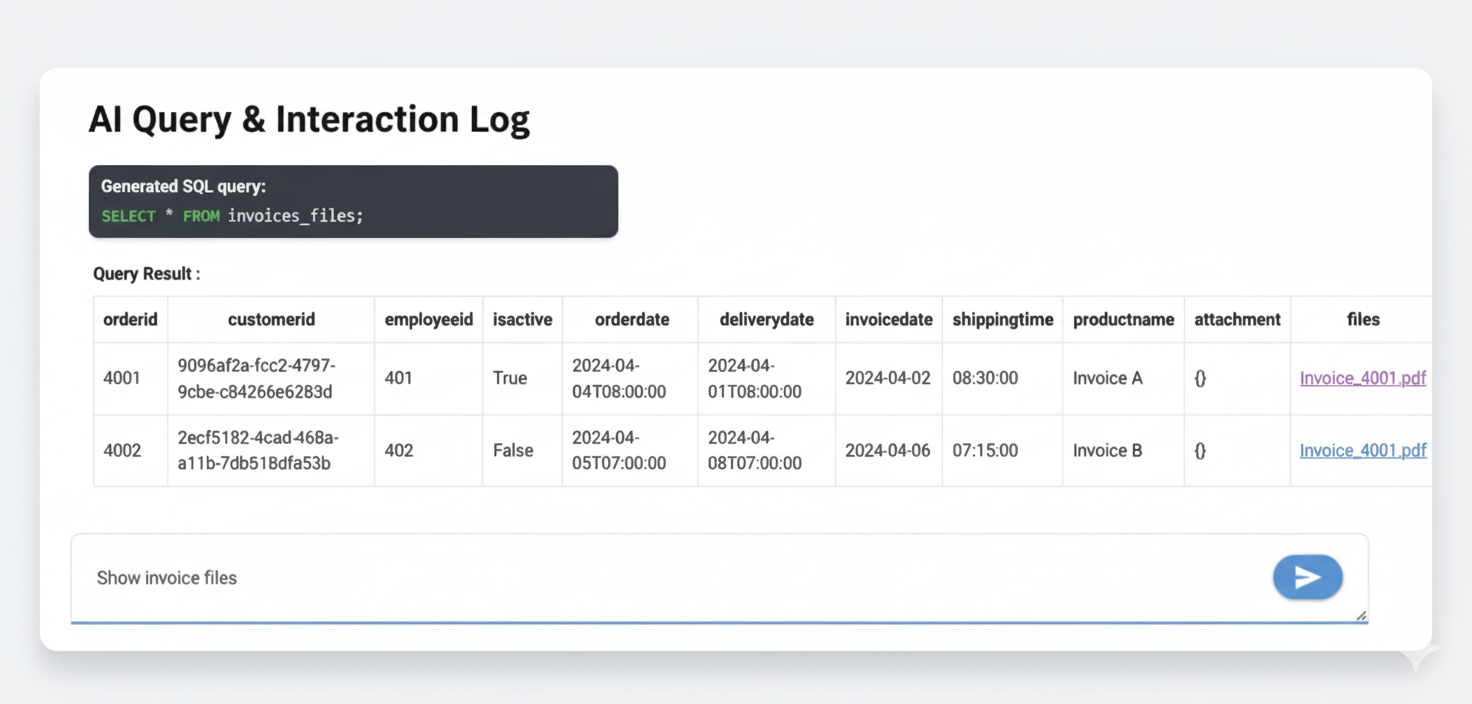This screenshot has width=1472, height=704.
Task: Click the 'False' isactive cell
Action: 513,450
